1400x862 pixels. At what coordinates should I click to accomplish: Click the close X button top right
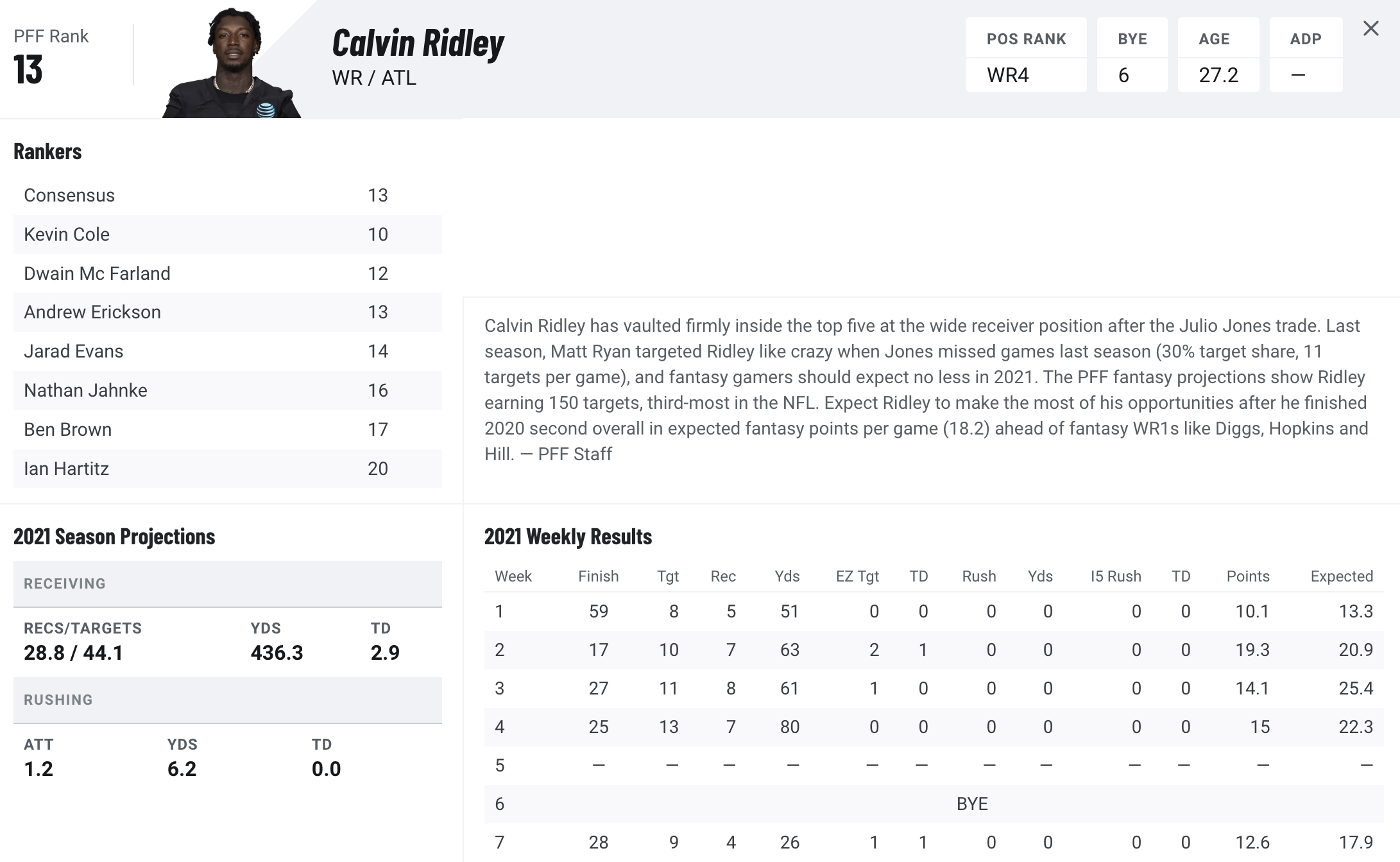[1371, 28]
